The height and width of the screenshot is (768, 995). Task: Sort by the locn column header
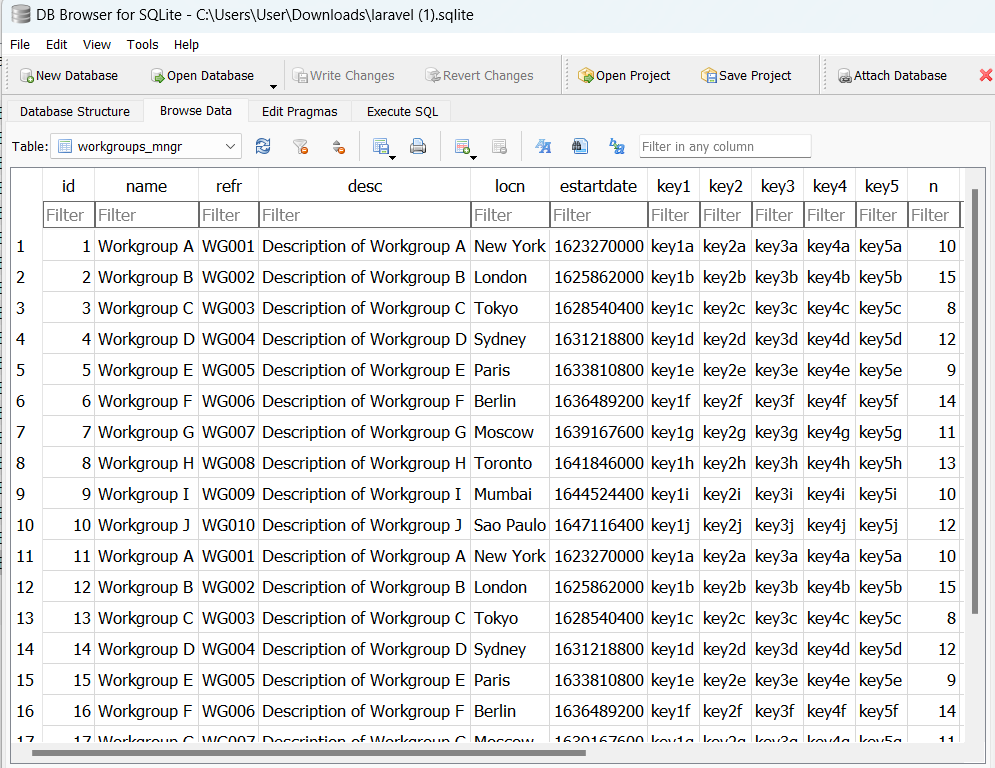pyautogui.click(x=510, y=186)
